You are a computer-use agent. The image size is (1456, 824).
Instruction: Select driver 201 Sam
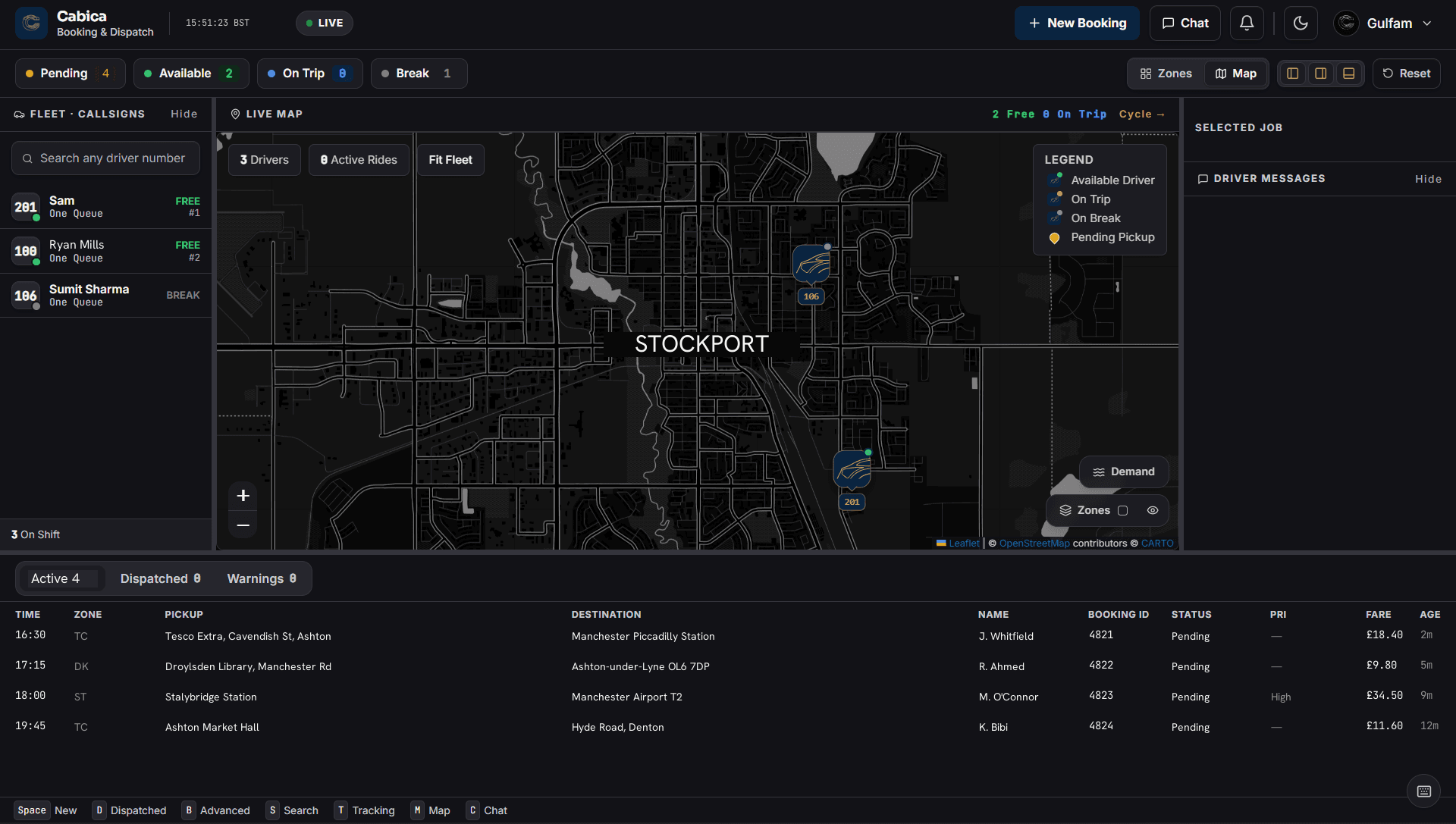pyautogui.click(x=105, y=207)
